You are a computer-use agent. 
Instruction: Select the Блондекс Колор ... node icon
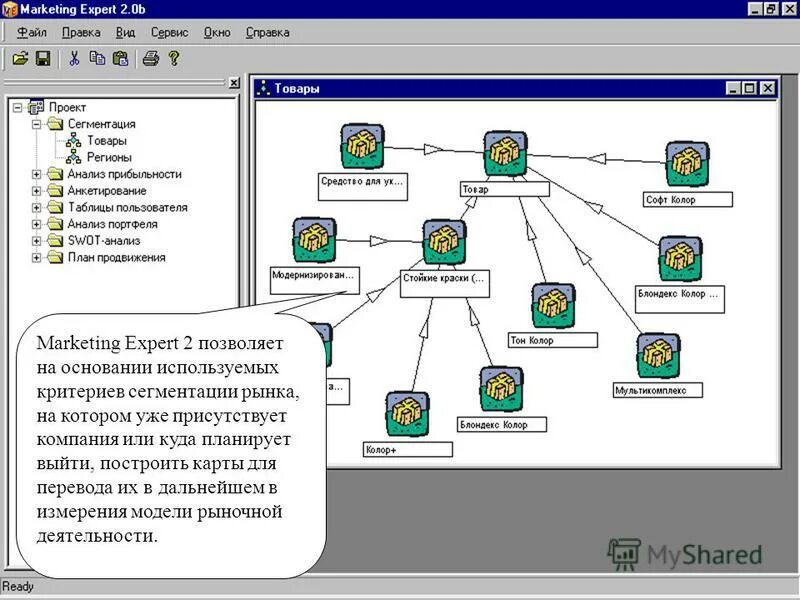tap(680, 259)
